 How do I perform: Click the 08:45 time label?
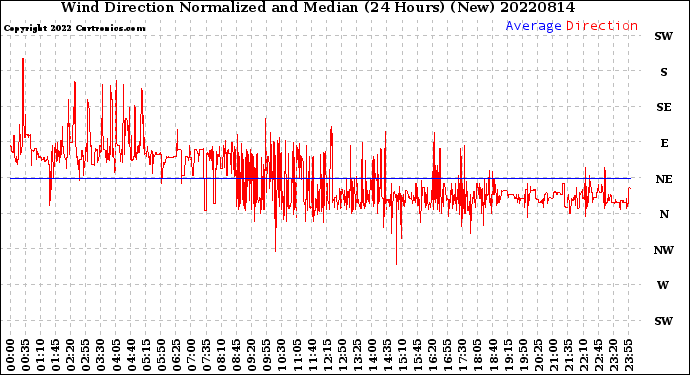237,355
